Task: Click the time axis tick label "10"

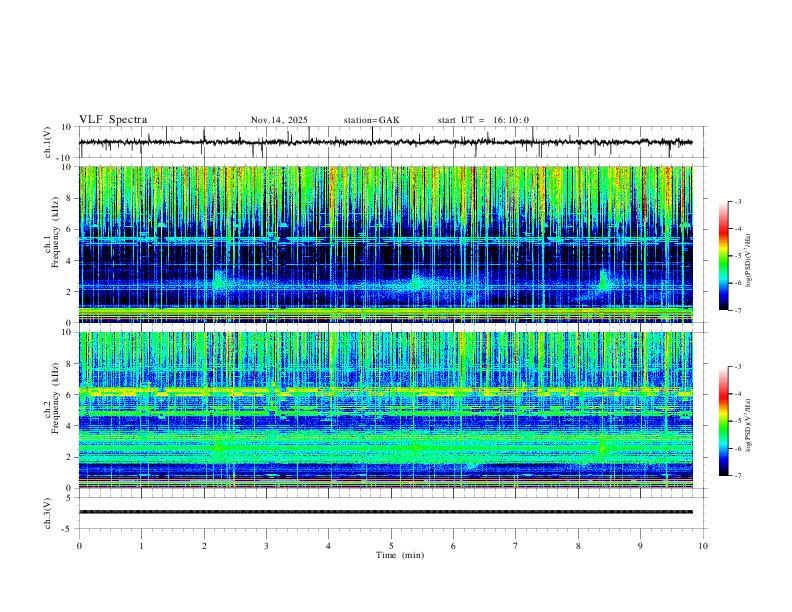Action: point(703,546)
